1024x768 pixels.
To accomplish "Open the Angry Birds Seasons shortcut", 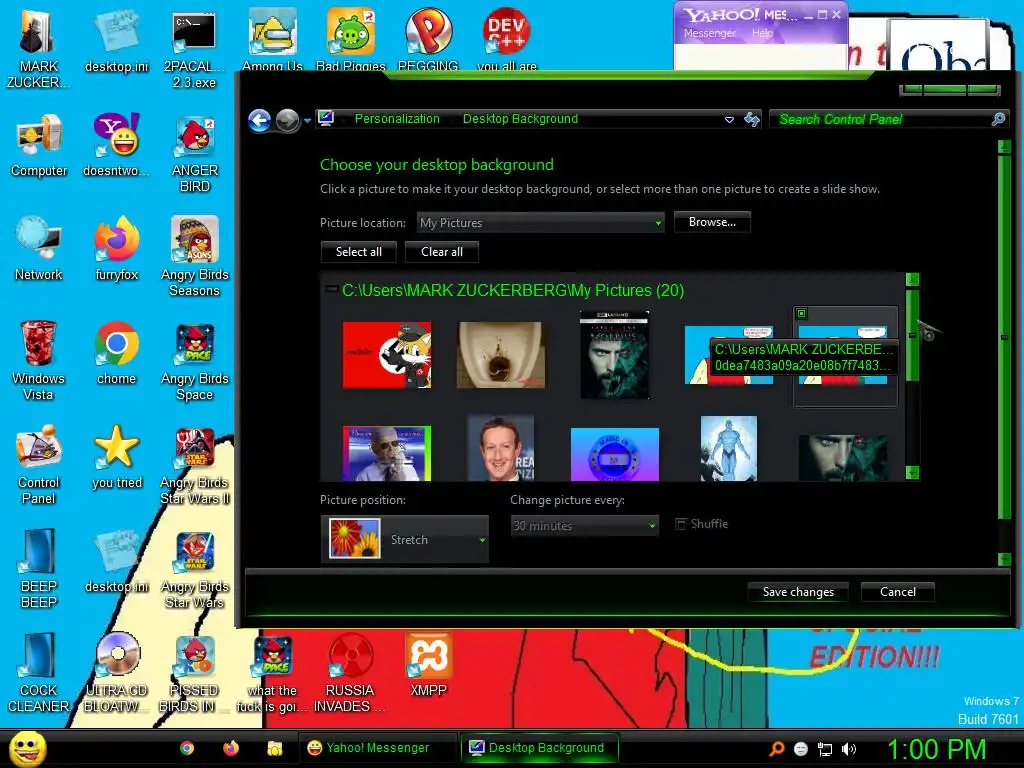I will (x=195, y=257).
